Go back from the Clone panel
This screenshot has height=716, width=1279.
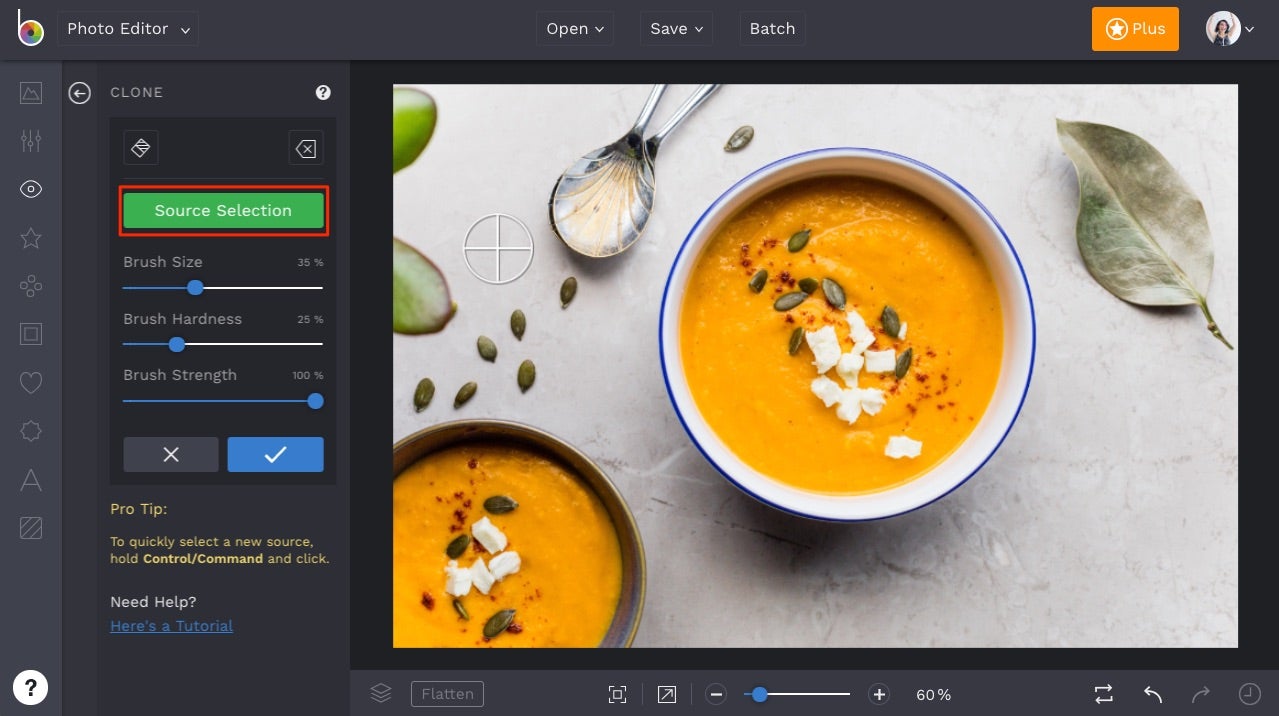(80, 93)
